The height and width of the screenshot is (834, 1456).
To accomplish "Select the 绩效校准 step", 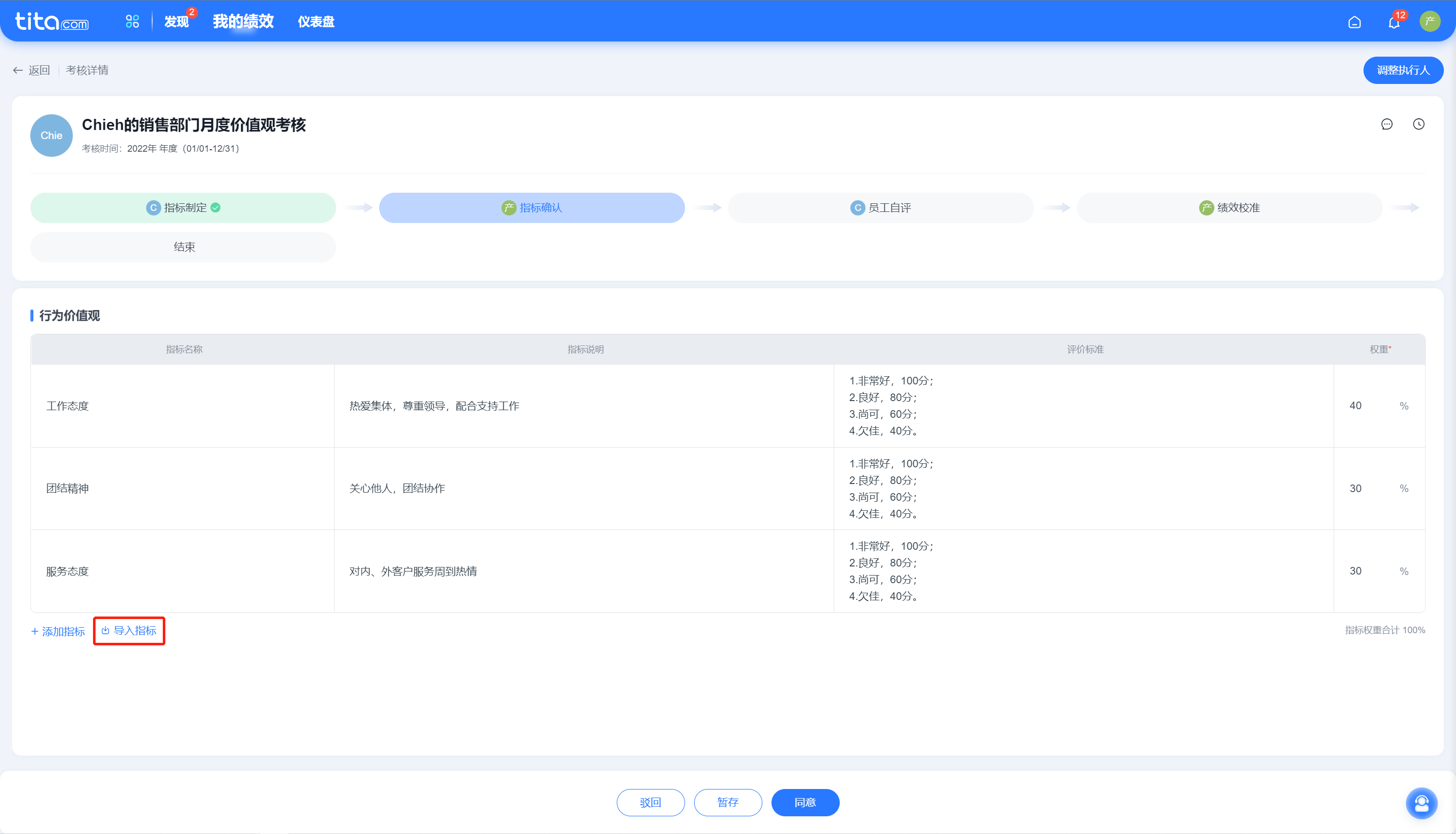I will (x=1230, y=208).
